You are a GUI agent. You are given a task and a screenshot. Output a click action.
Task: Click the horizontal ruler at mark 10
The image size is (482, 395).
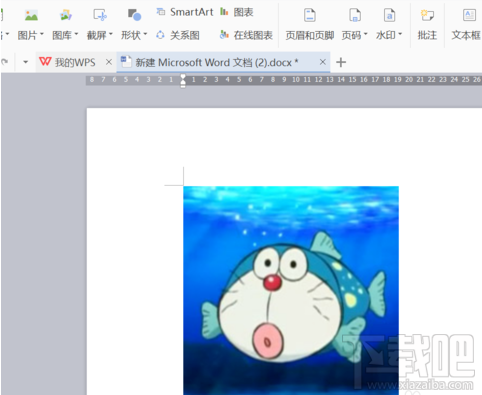click(x=296, y=80)
